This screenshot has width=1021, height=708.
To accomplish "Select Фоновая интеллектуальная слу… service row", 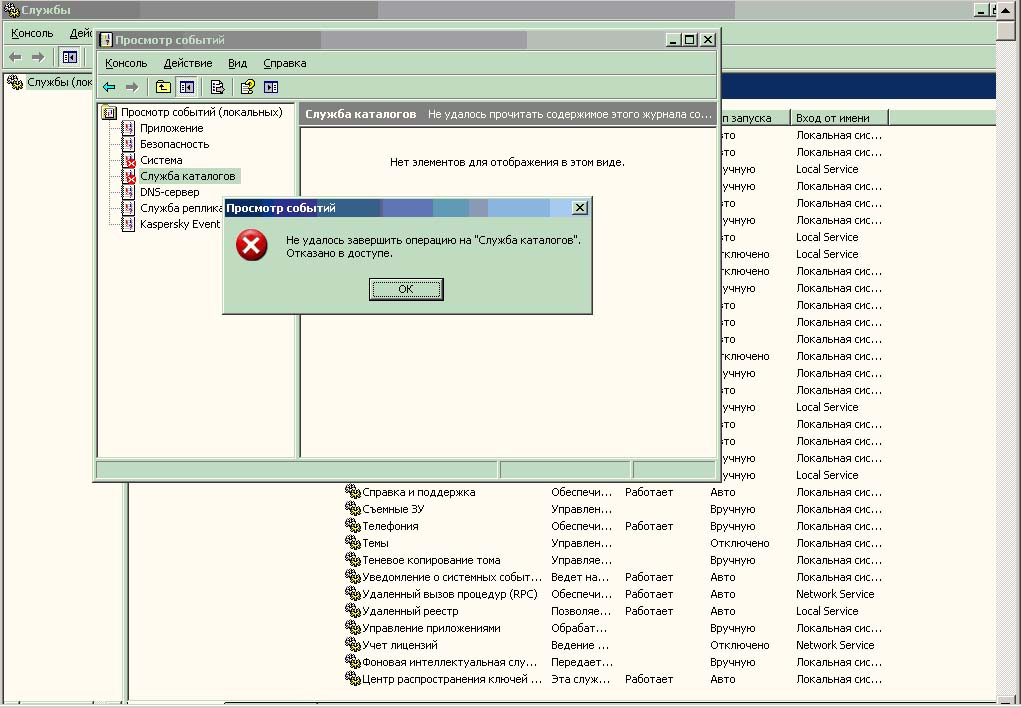I will tap(449, 662).
